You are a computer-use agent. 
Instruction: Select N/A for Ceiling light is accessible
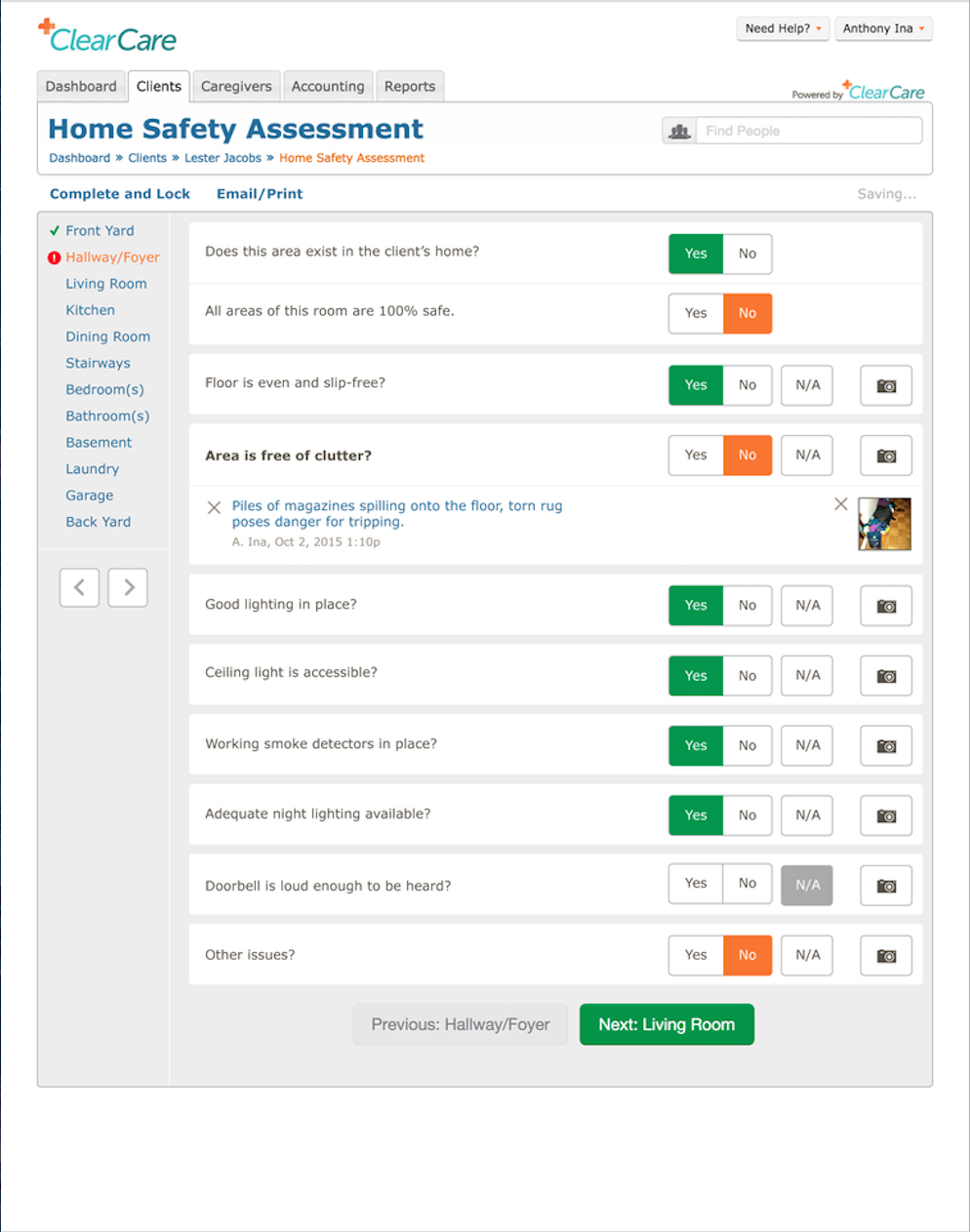[807, 675]
